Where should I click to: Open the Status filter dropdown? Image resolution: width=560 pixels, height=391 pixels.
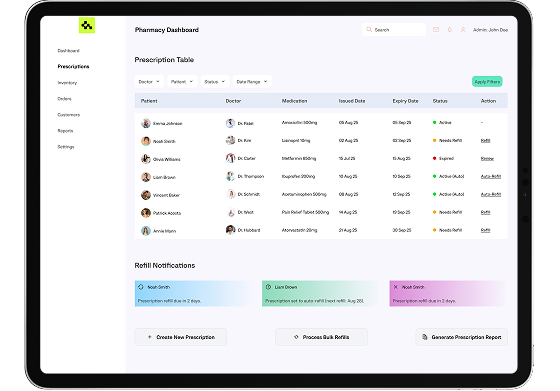point(215,81)
